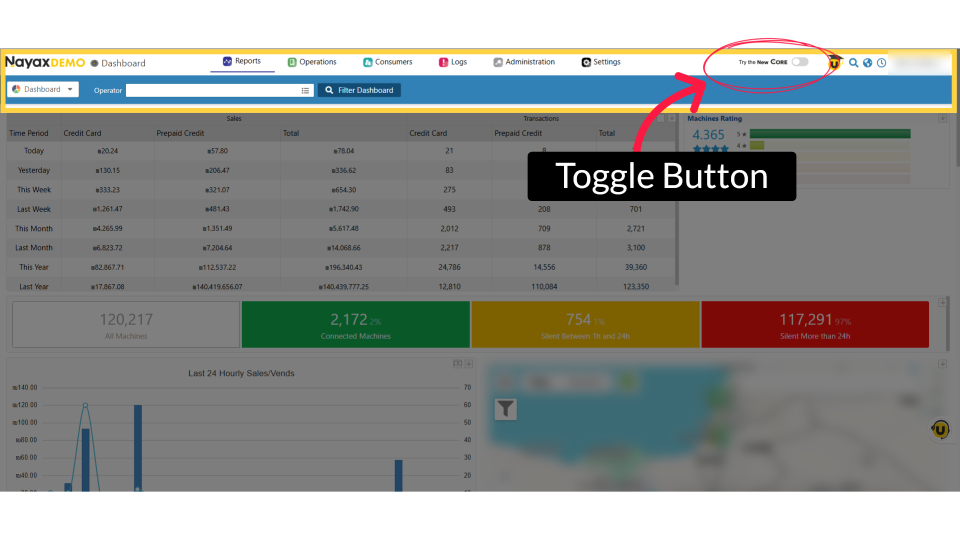960x540 pixels.
Task: Click the search magnifier icon in header
Action: pyautogui.click(x=853, y=63)
